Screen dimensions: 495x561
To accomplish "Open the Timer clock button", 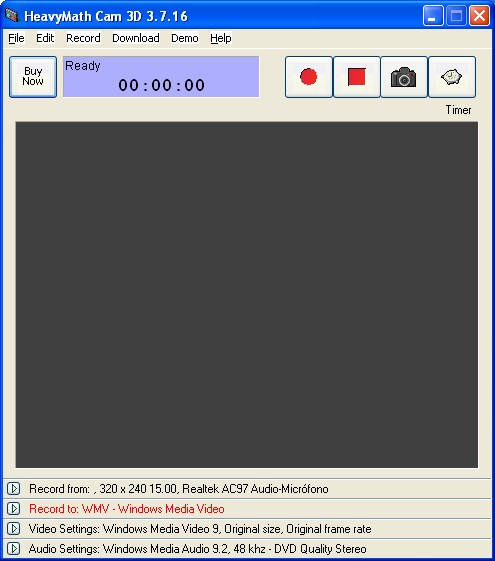I will click(x=452, y=77).
